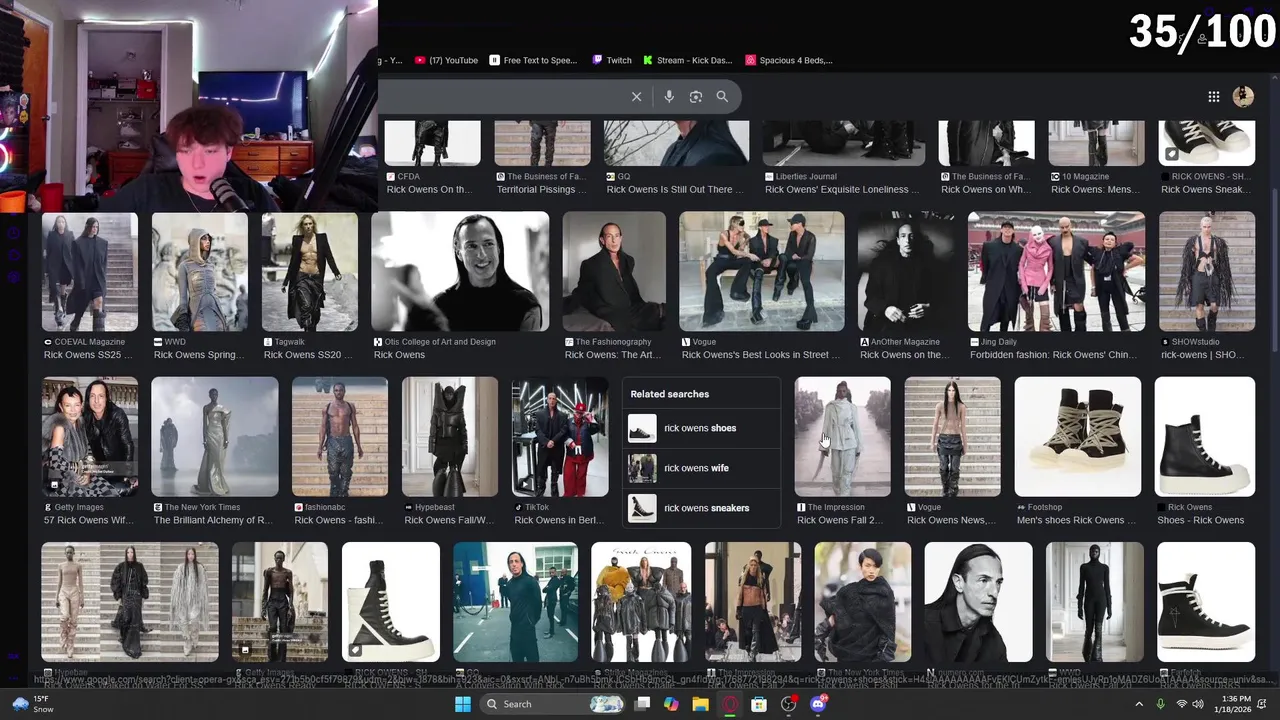Open the COEVAL Magazine Rick Owens SS25 image
The height and width of the screenshot is (720, 1280).
pyautogui.click(x=90, y=271)
